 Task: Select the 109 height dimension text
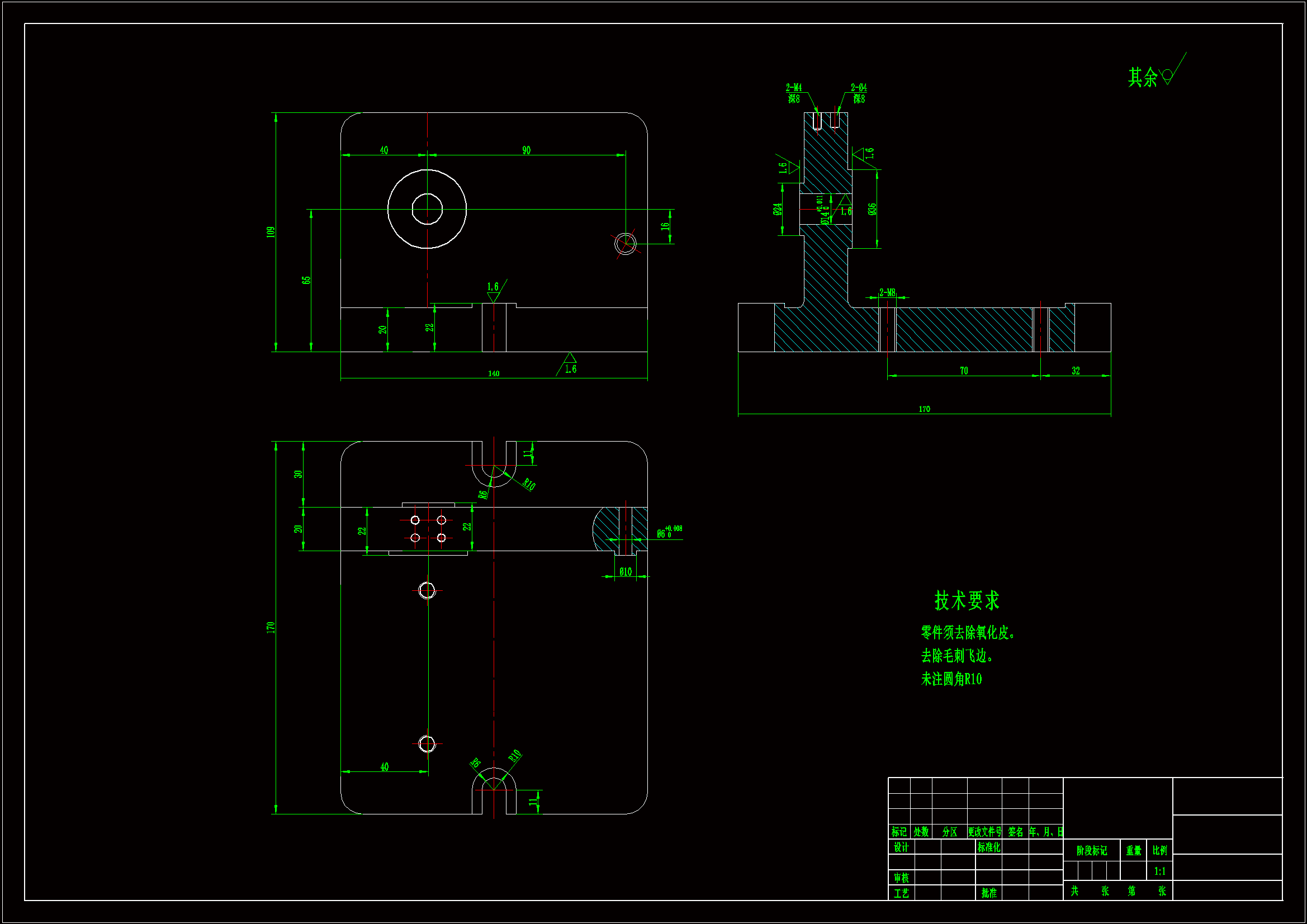(271, 232)
